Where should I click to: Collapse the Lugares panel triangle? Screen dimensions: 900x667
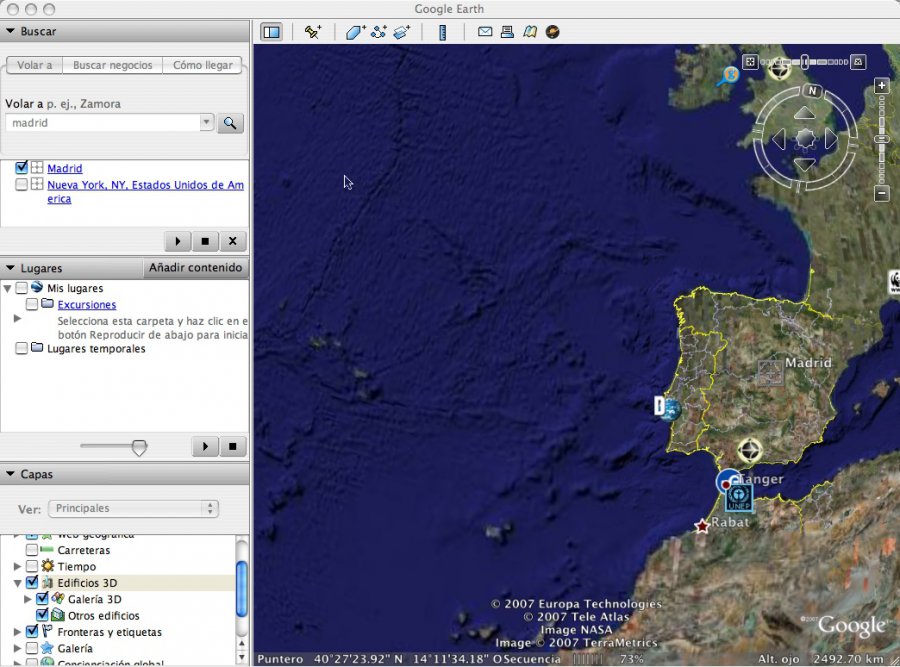pos(10,267)
